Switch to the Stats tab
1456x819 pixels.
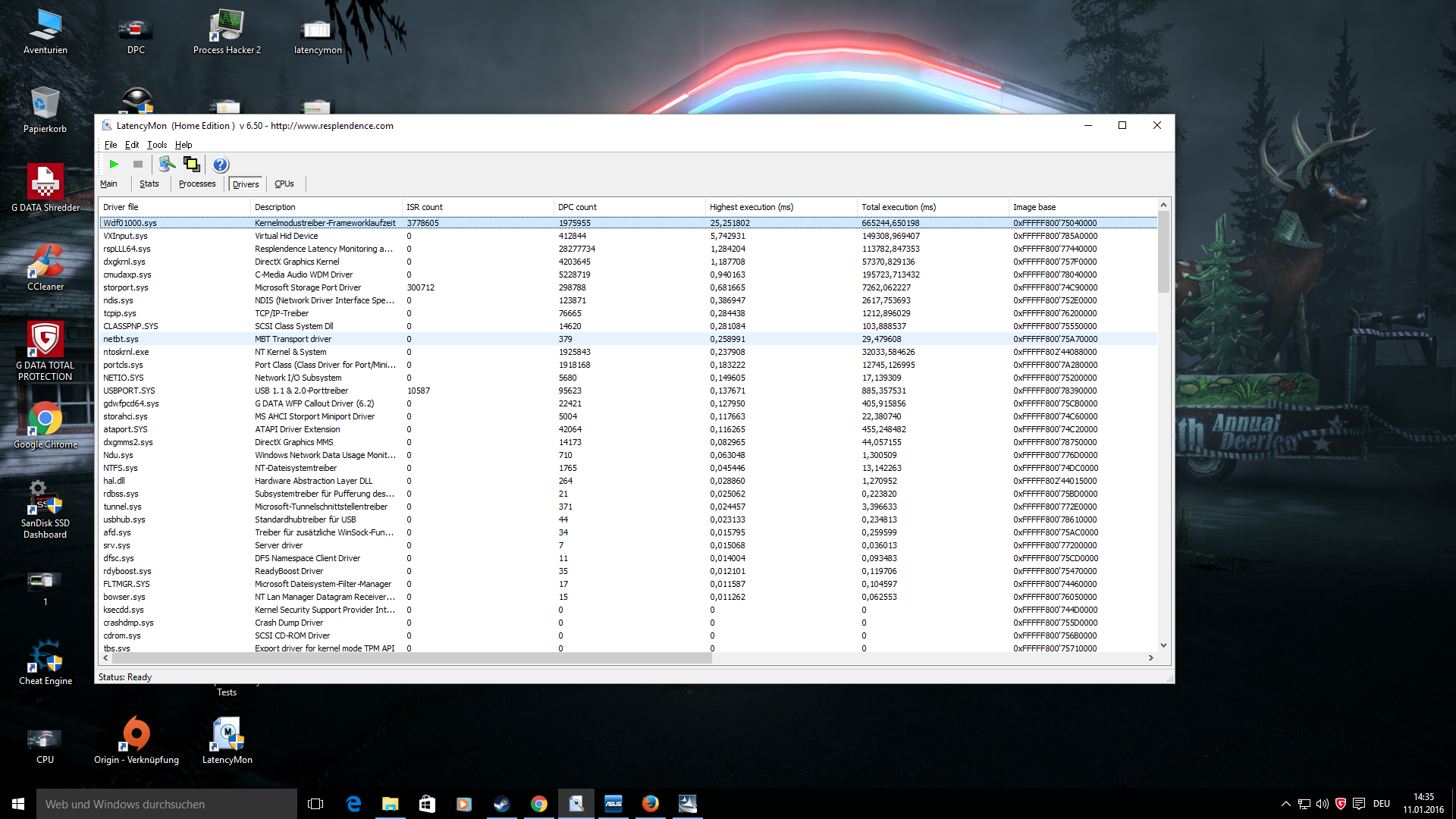tap(149, 184)
